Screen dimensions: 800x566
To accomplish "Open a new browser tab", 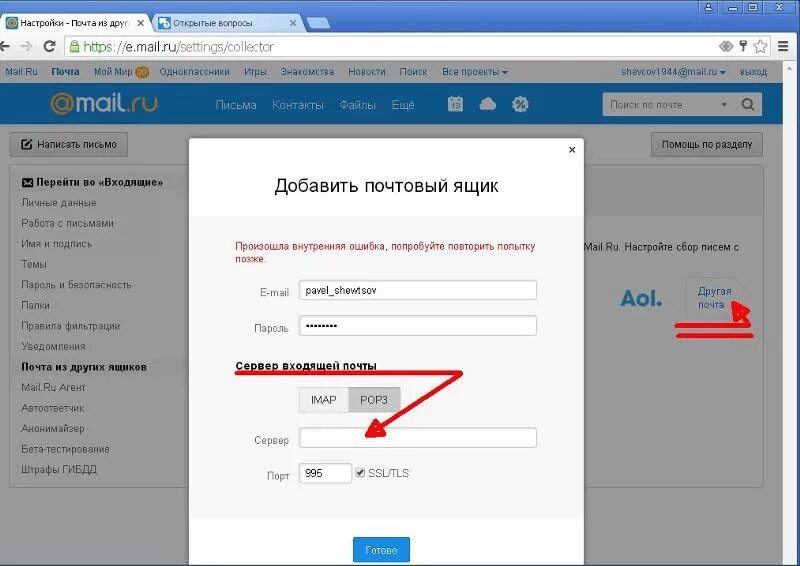I will click(318, 23).
